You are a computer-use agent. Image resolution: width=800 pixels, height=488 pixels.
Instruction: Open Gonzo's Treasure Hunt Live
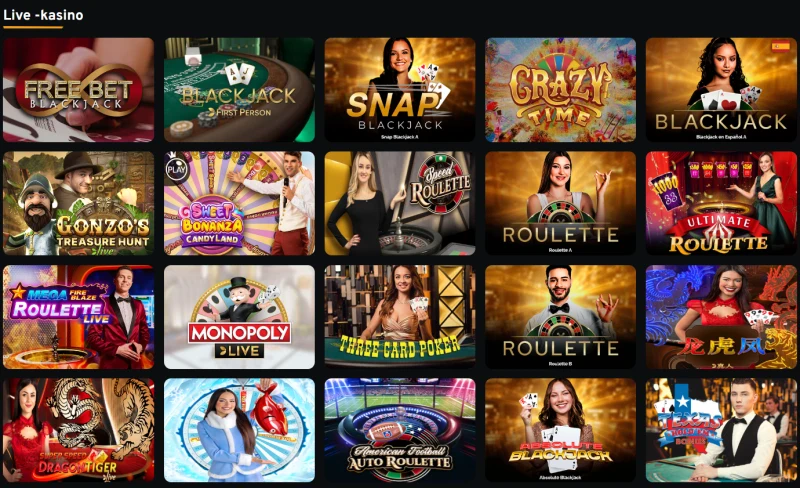click(79, 203)
